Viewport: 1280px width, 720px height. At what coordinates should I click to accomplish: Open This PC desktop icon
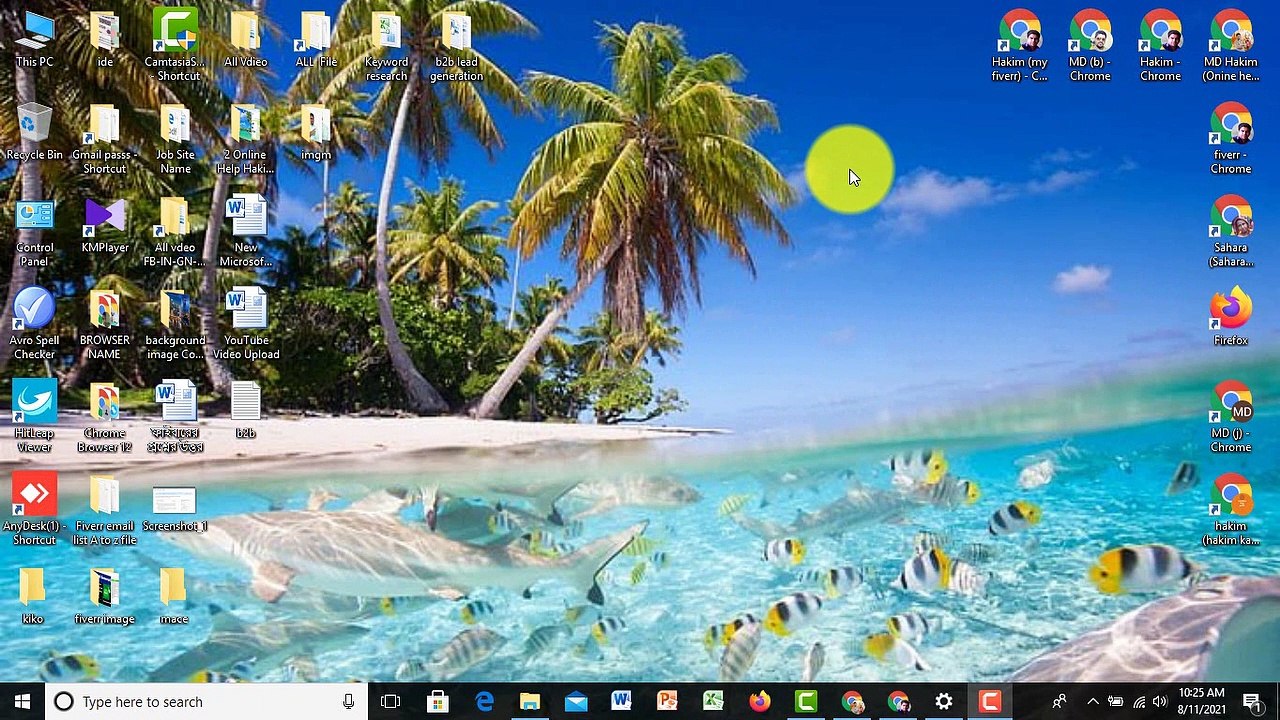click(34, 40)
